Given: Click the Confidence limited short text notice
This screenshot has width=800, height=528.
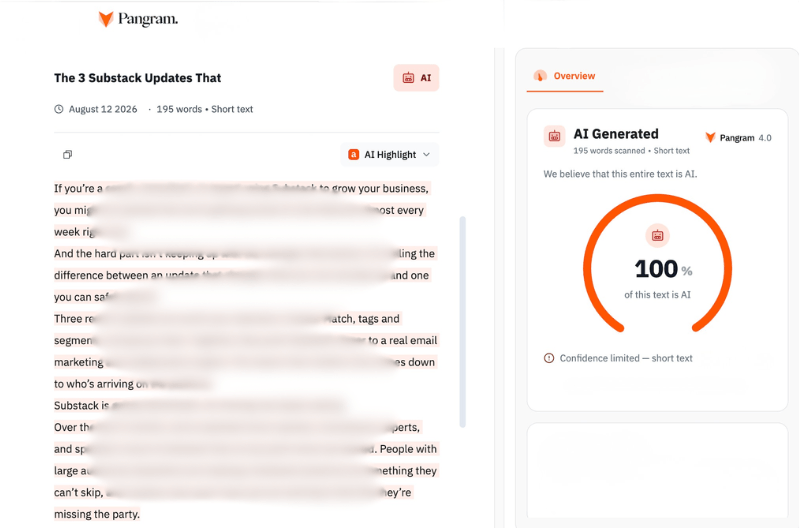Looking at the screenshot, I should tap(618, 358).
